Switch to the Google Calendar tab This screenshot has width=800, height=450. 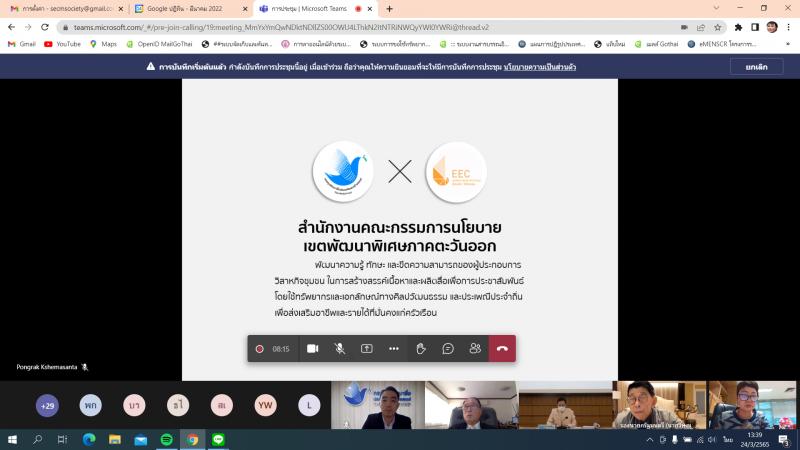coord(191,9)
